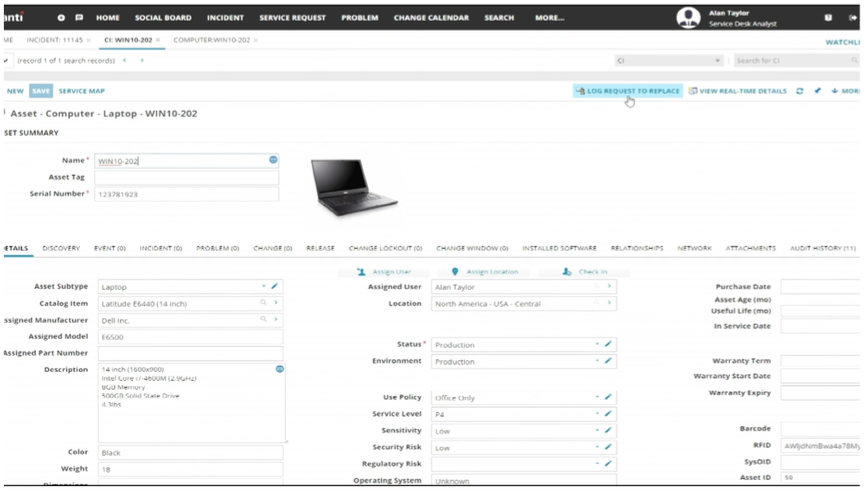Viewport: 866px width, 491px height.
Task: Click the refresh icon in record toolbar
Action: click(x=800, y=91)
